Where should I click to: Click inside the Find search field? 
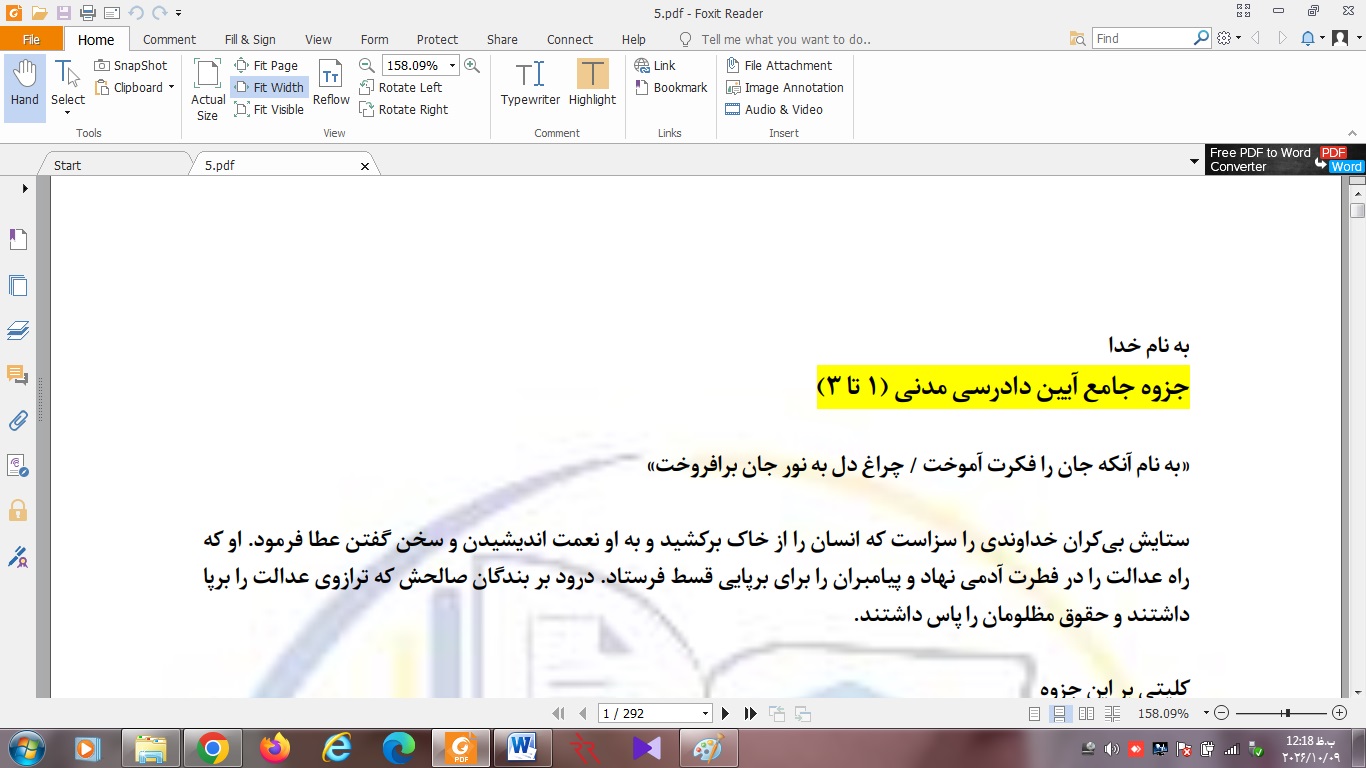tap(1143, 38)
